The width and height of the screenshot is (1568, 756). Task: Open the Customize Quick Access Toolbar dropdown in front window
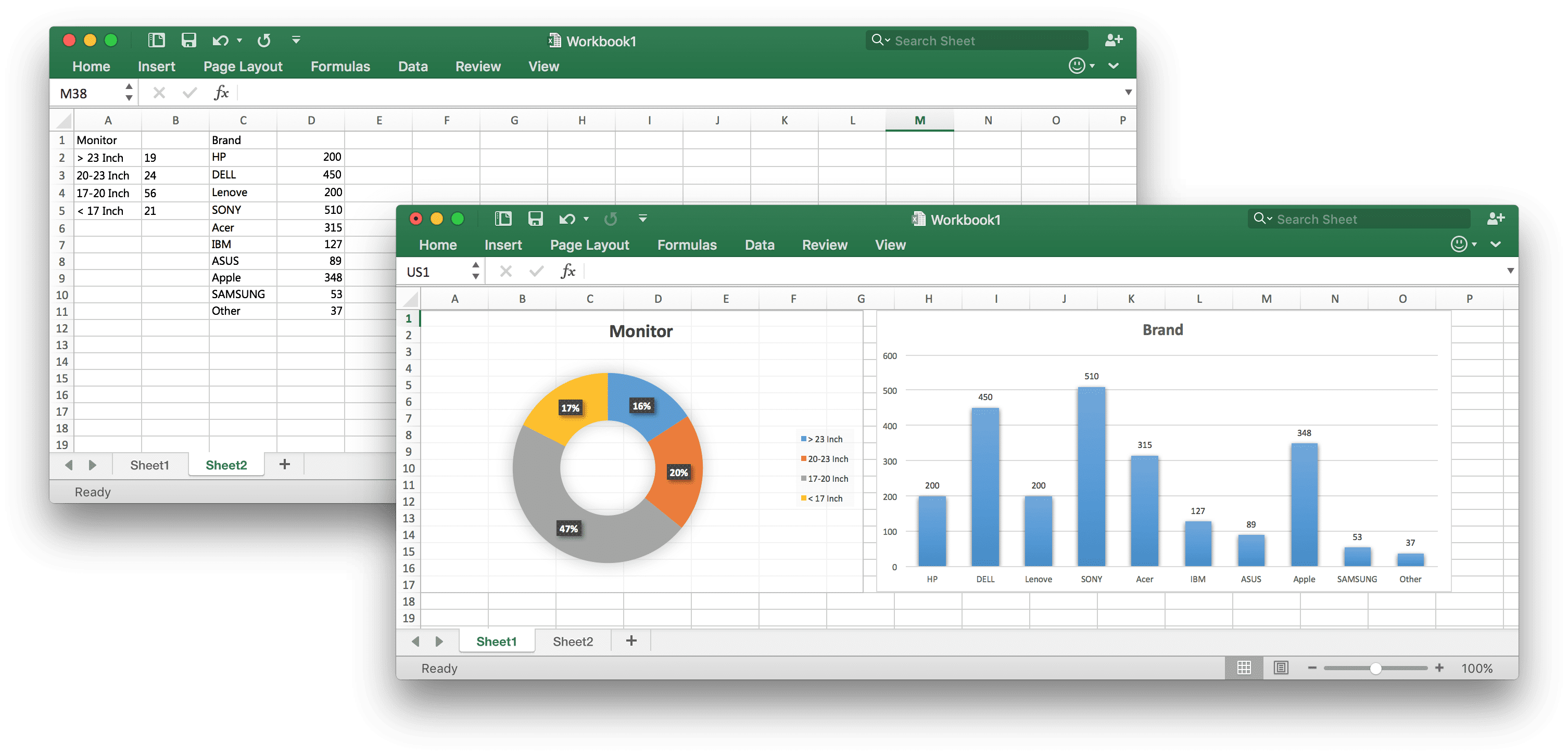[x=642, y=219]
